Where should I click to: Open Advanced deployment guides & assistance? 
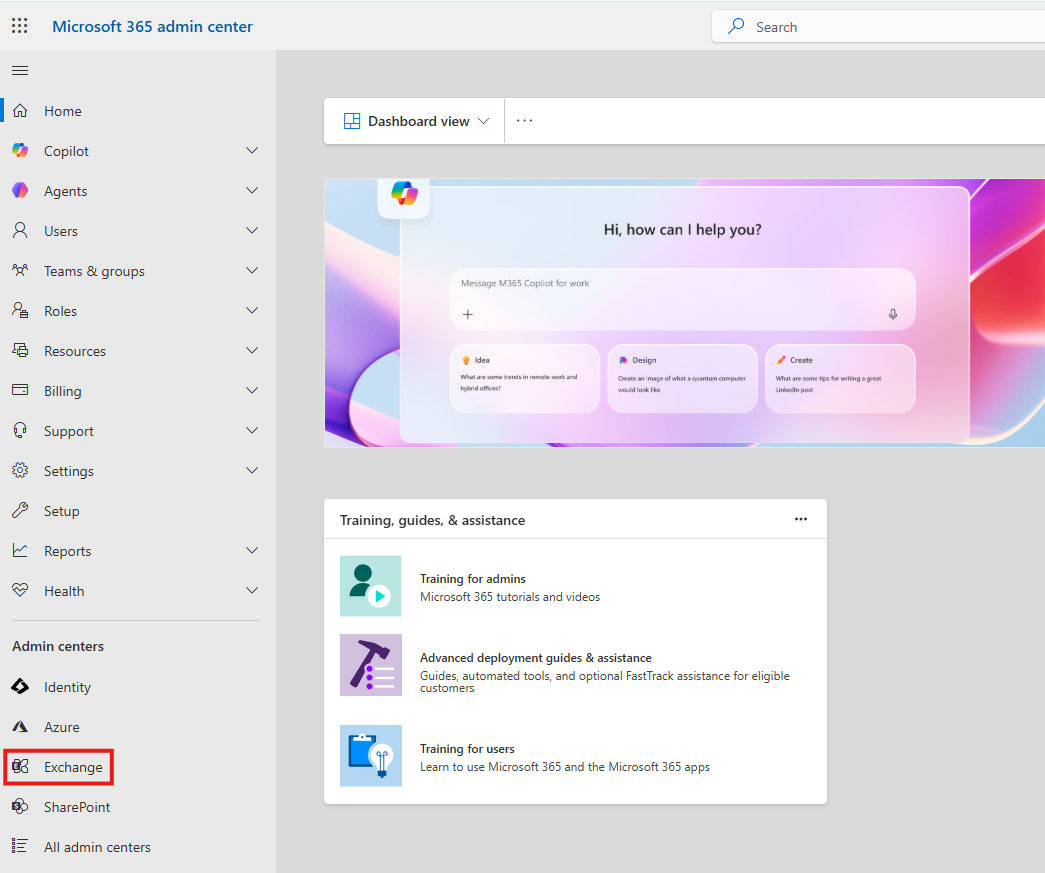pos(535,658)
